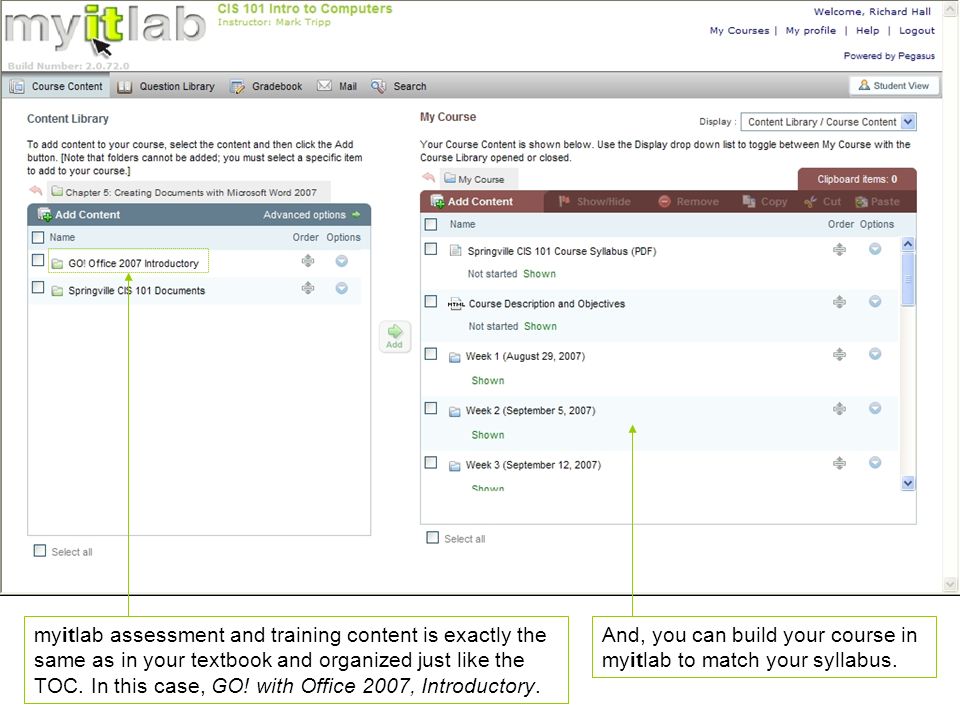Screen dimensions: 960x720
Task: Click the Course Syllabus order move icon
Action: [x=839, y=249]
